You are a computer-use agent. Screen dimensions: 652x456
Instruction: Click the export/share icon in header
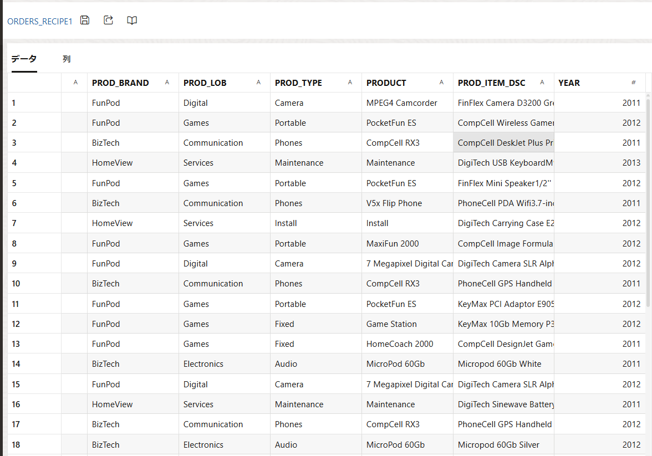pyautogui.click(x=108, y=20)
